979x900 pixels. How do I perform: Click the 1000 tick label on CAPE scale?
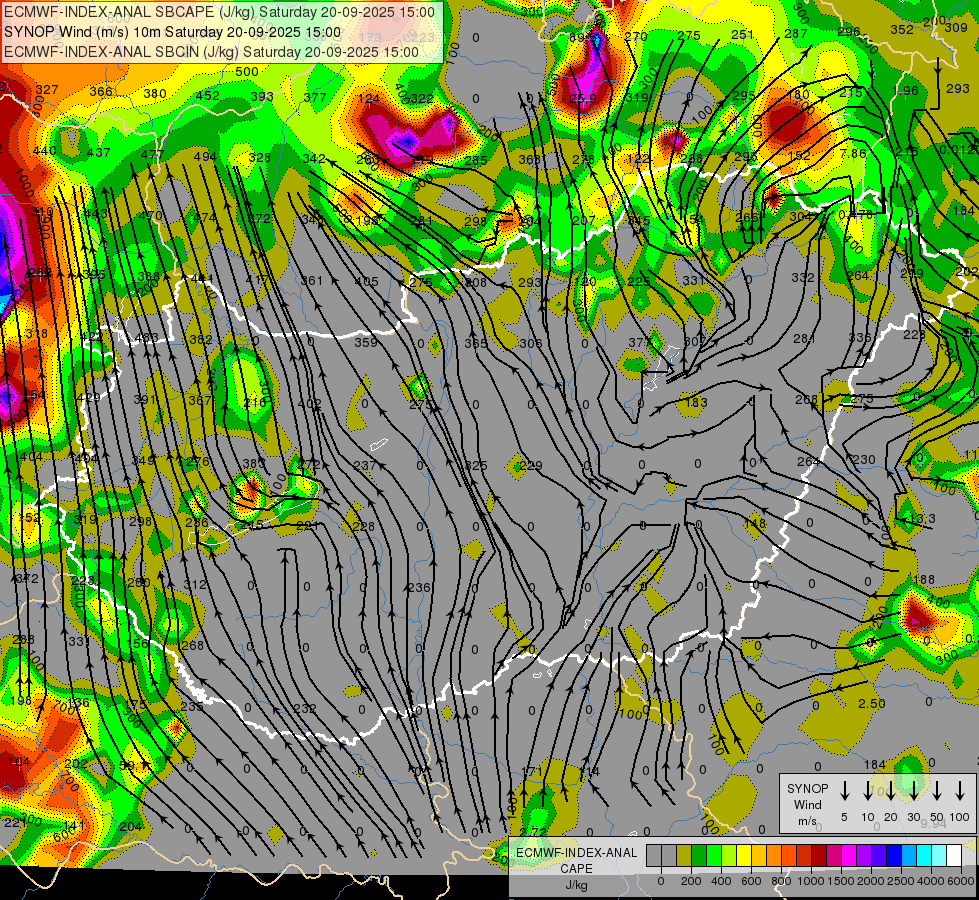click(811, 881)
